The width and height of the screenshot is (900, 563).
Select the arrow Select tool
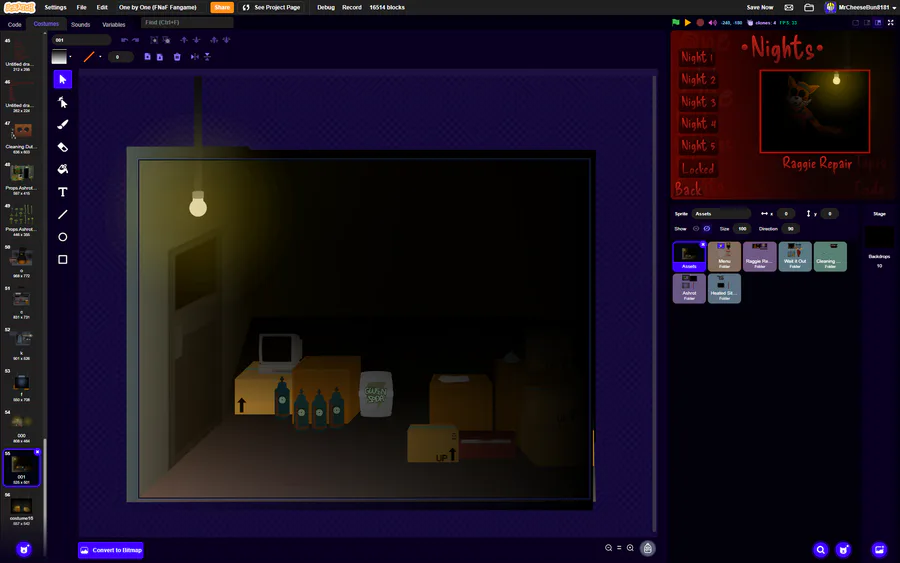(63, 79)
